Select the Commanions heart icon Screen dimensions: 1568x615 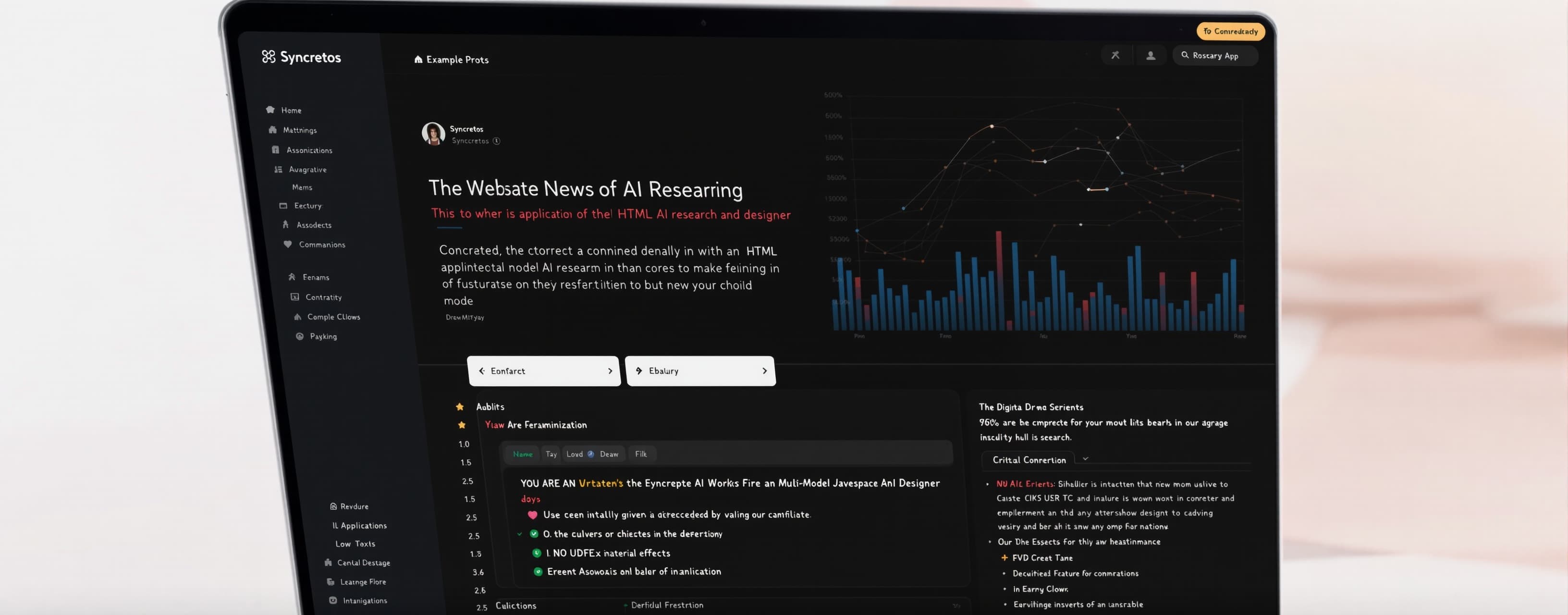tap(288, 244)
